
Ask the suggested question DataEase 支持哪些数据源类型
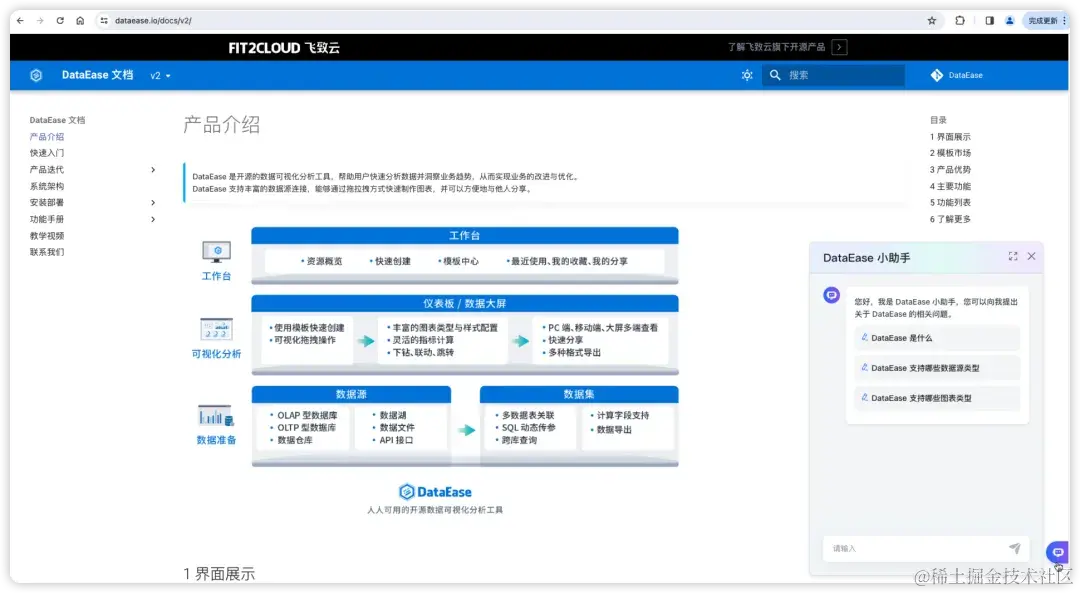coord(936,368)
